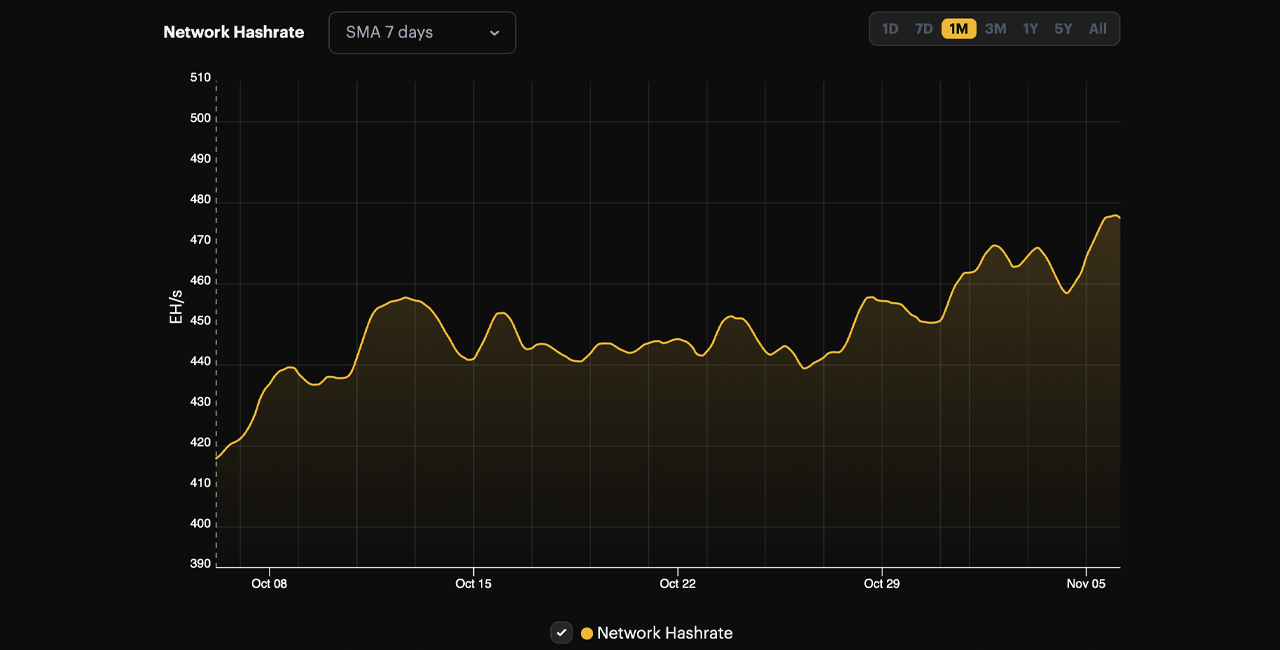
Task: Select the 5Y time range
Action: click(1062, 29)
